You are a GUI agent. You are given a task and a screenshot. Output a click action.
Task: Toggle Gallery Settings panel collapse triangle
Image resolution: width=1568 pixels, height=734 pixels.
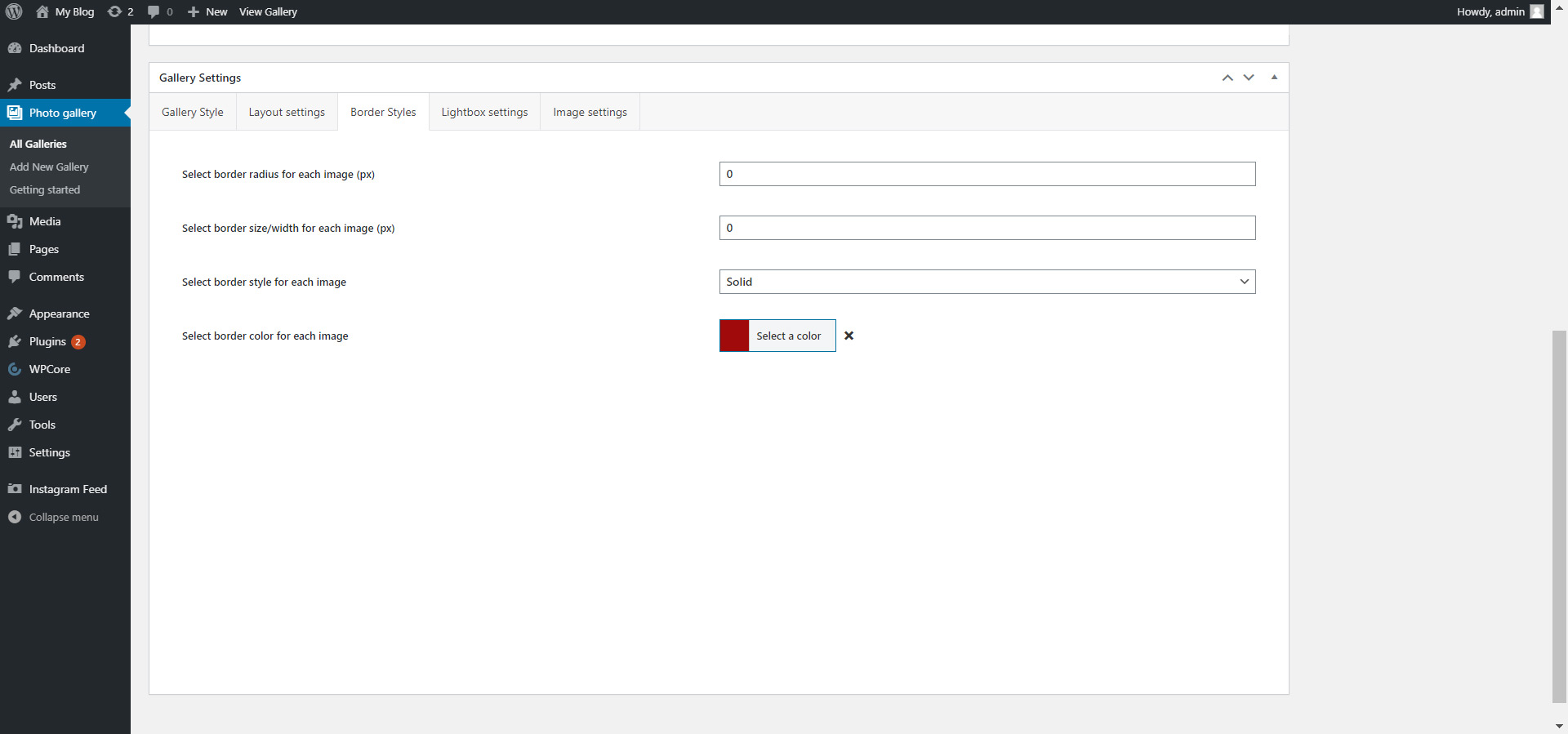pos(1274,78)
